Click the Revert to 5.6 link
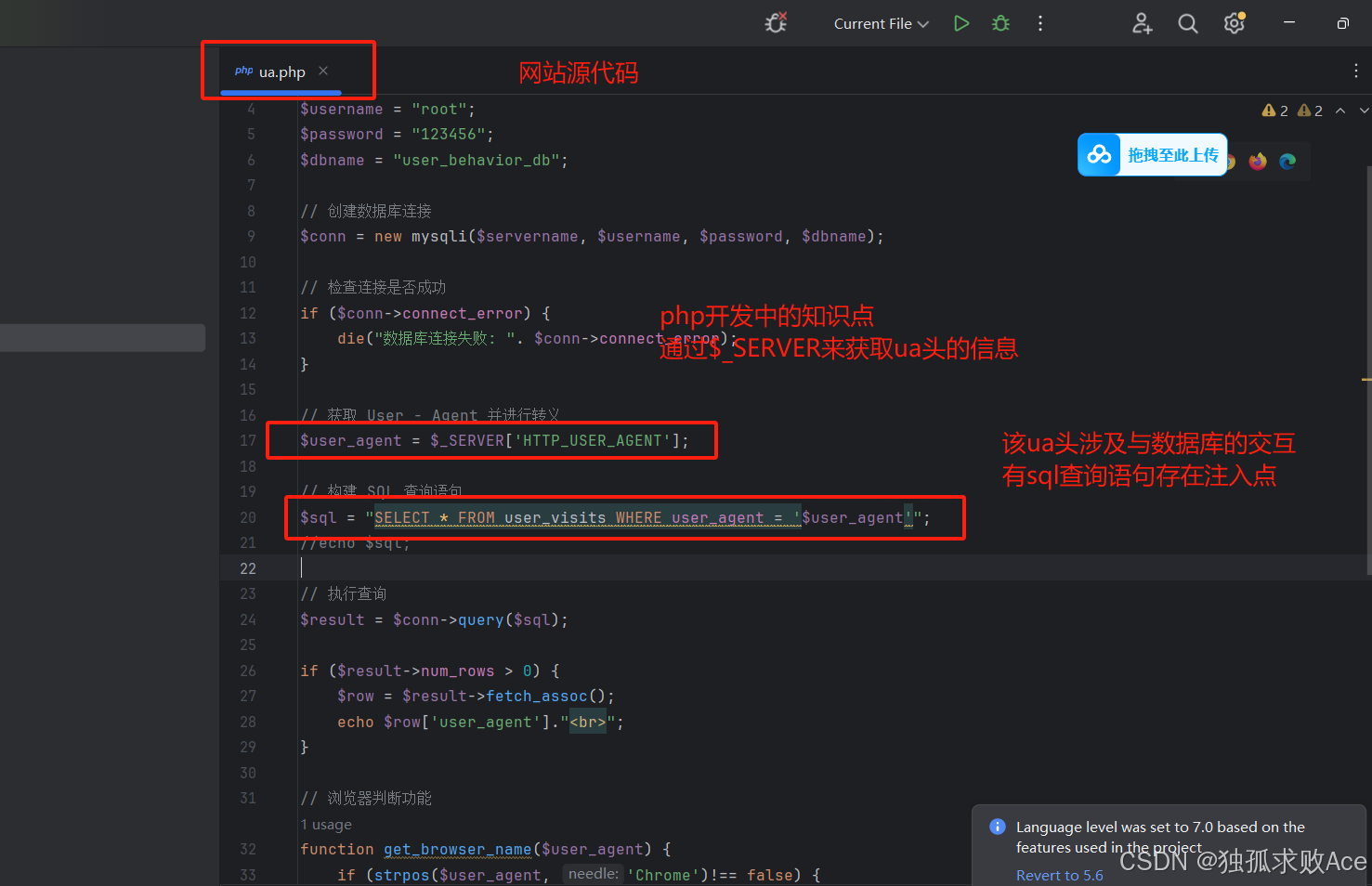The width and height of the screenshot is (1372, 886). (1059, 875)
